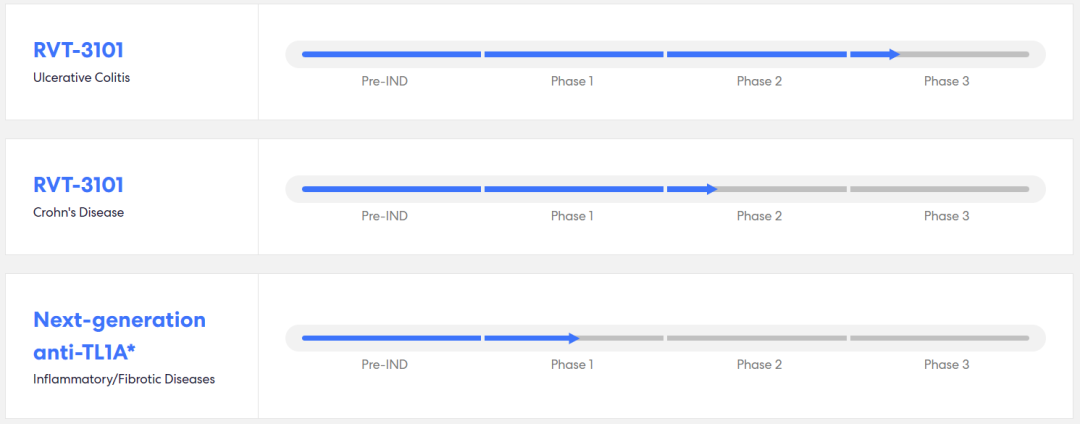Click gray Phase 3 segment in anti-TL1A row
The image size is (1080, 424).
939,338
